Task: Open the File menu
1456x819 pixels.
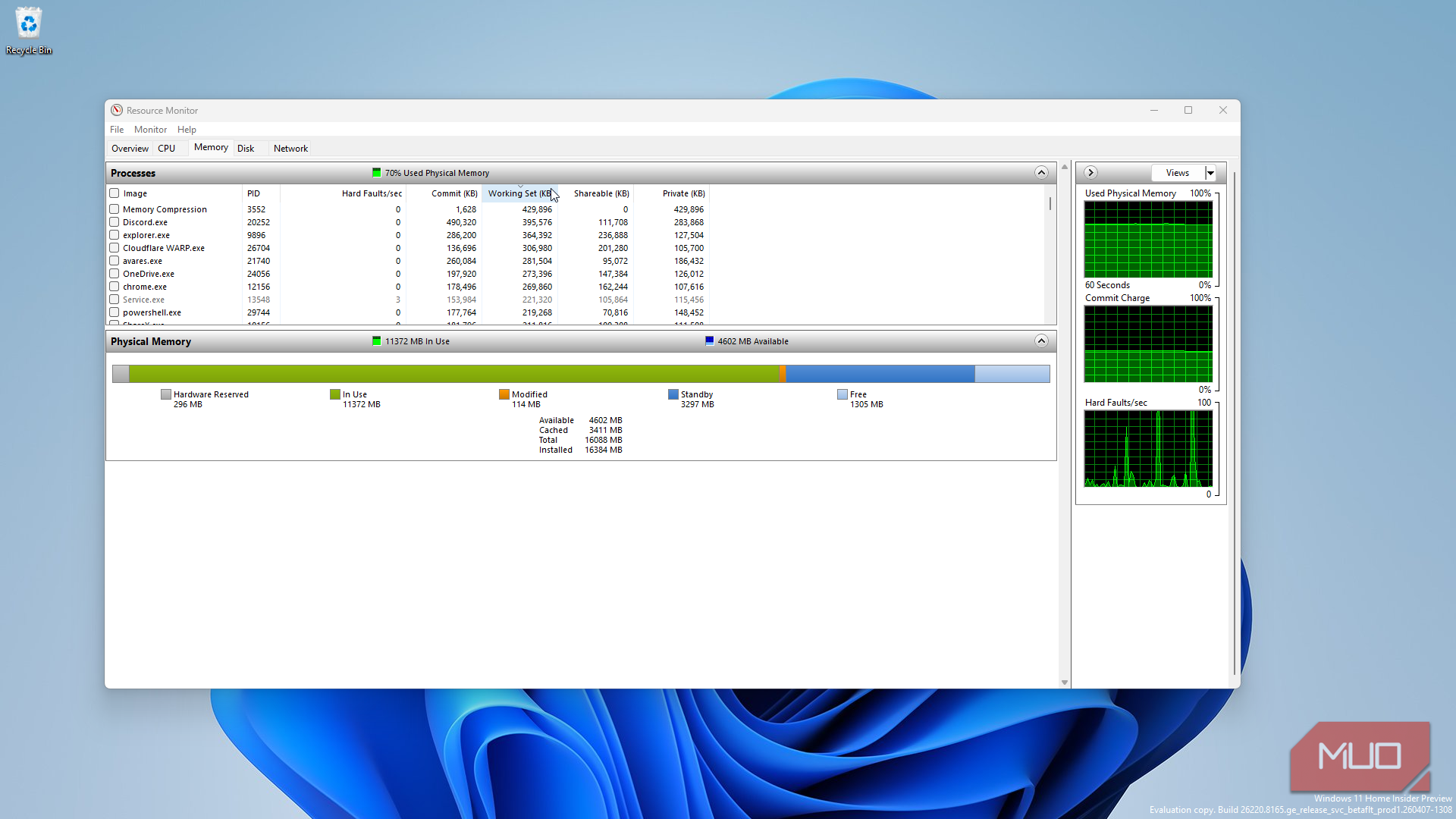Action: [117, 130]
